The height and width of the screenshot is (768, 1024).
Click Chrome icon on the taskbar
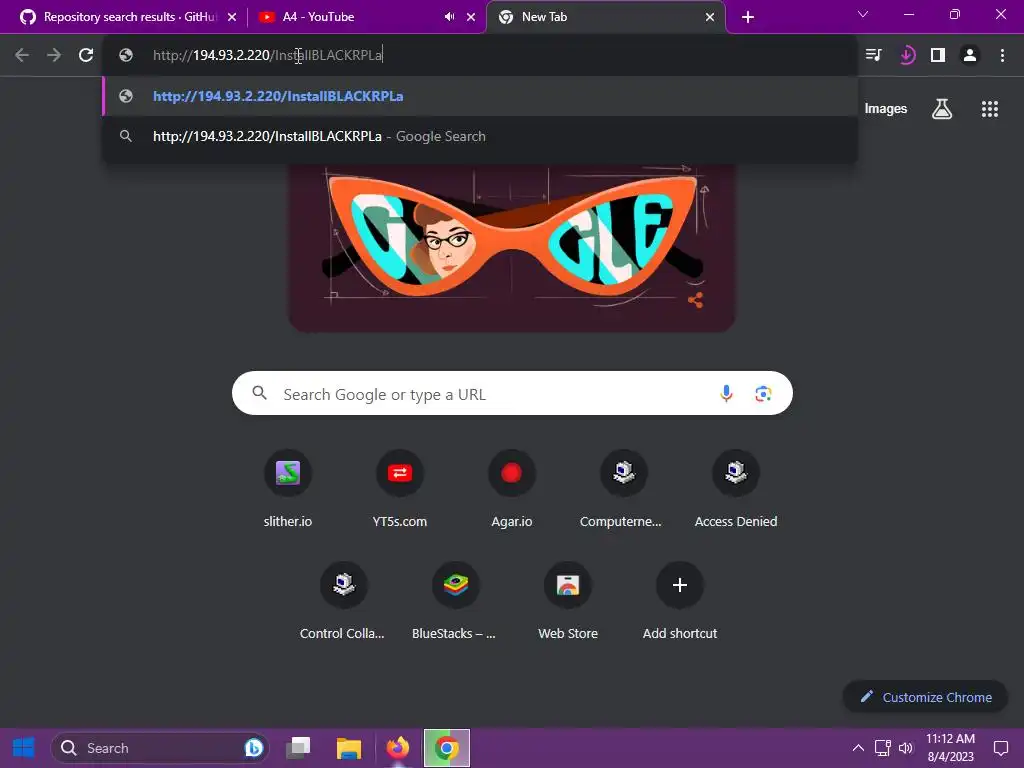coord(447,748)
